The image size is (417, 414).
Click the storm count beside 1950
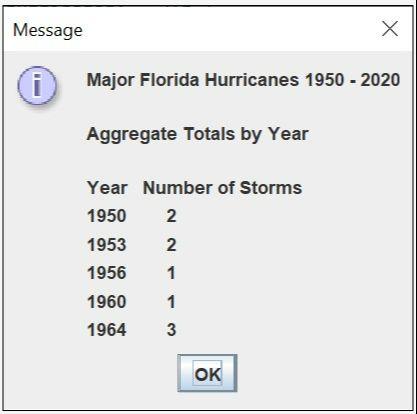pos(171,216)
